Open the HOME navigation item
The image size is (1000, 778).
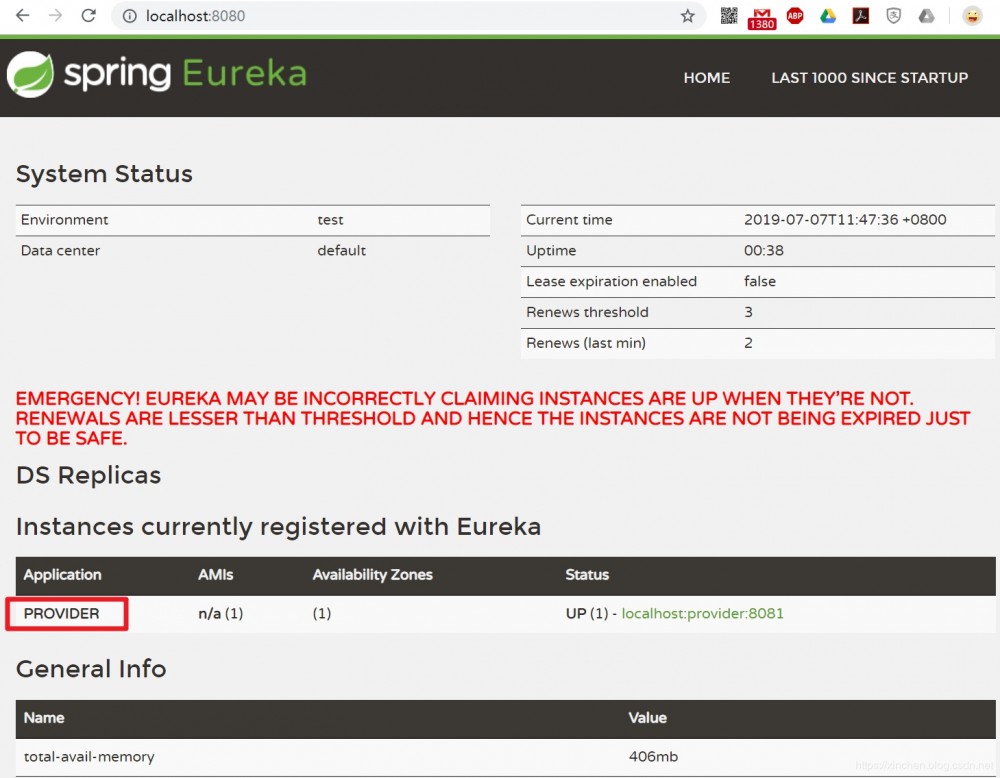(x=707, y=78)
